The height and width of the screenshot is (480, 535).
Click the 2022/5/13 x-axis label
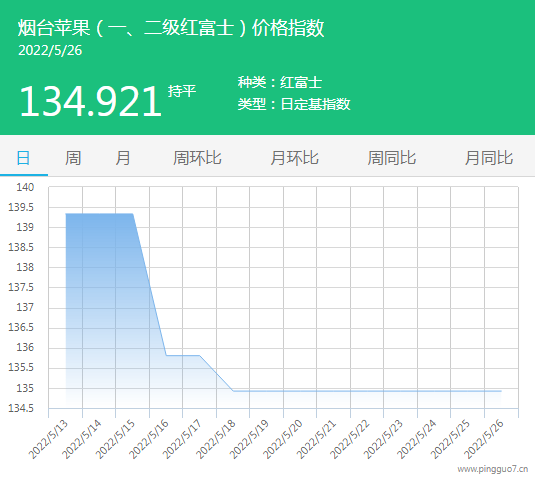[x=48, y=440]
